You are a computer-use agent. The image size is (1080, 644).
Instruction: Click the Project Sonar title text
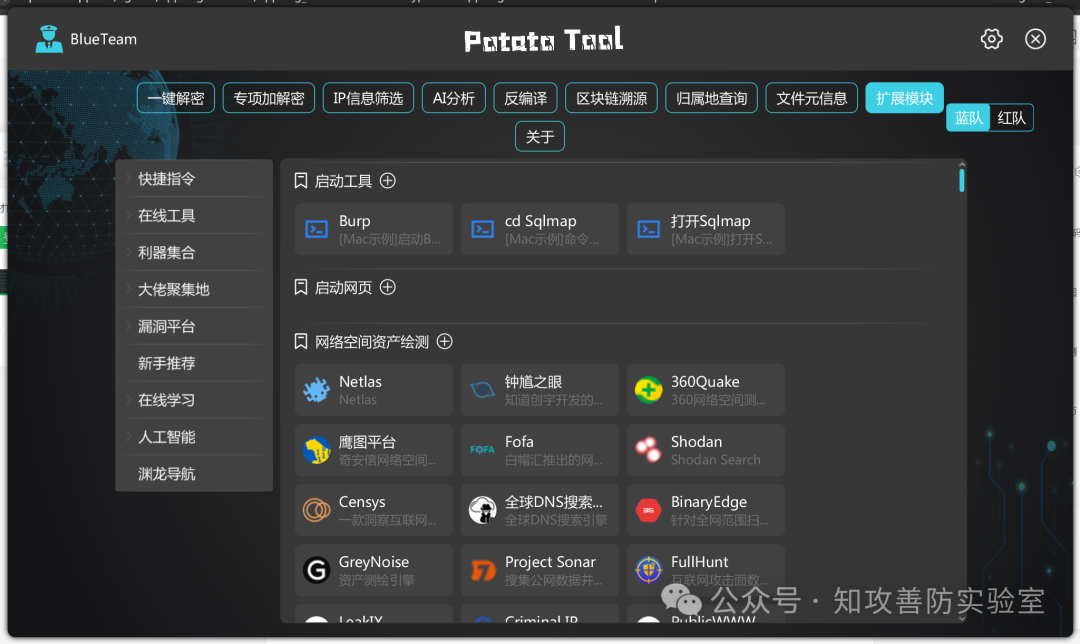coord(550,562)
